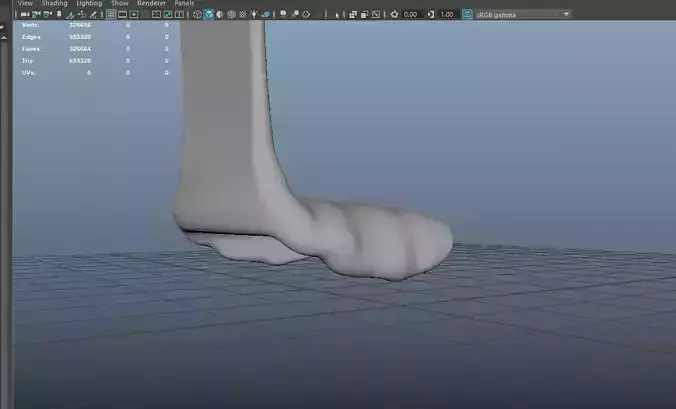The height and width of the screenshot is (409, 676).
Task: Toggle 2D Pan/Zoom icon
Action: [82, 14]
